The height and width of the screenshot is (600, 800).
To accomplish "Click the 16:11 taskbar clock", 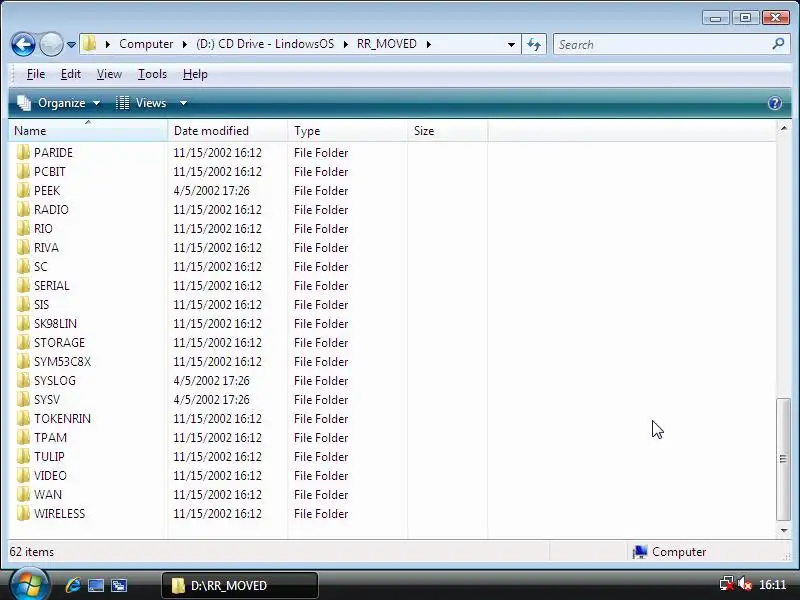I will [772, 585].
